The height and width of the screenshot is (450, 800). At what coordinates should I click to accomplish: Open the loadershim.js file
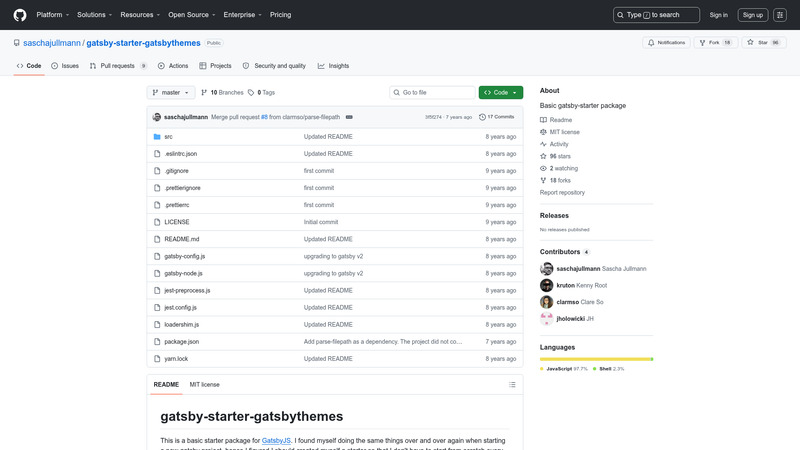tap(182, 324)
